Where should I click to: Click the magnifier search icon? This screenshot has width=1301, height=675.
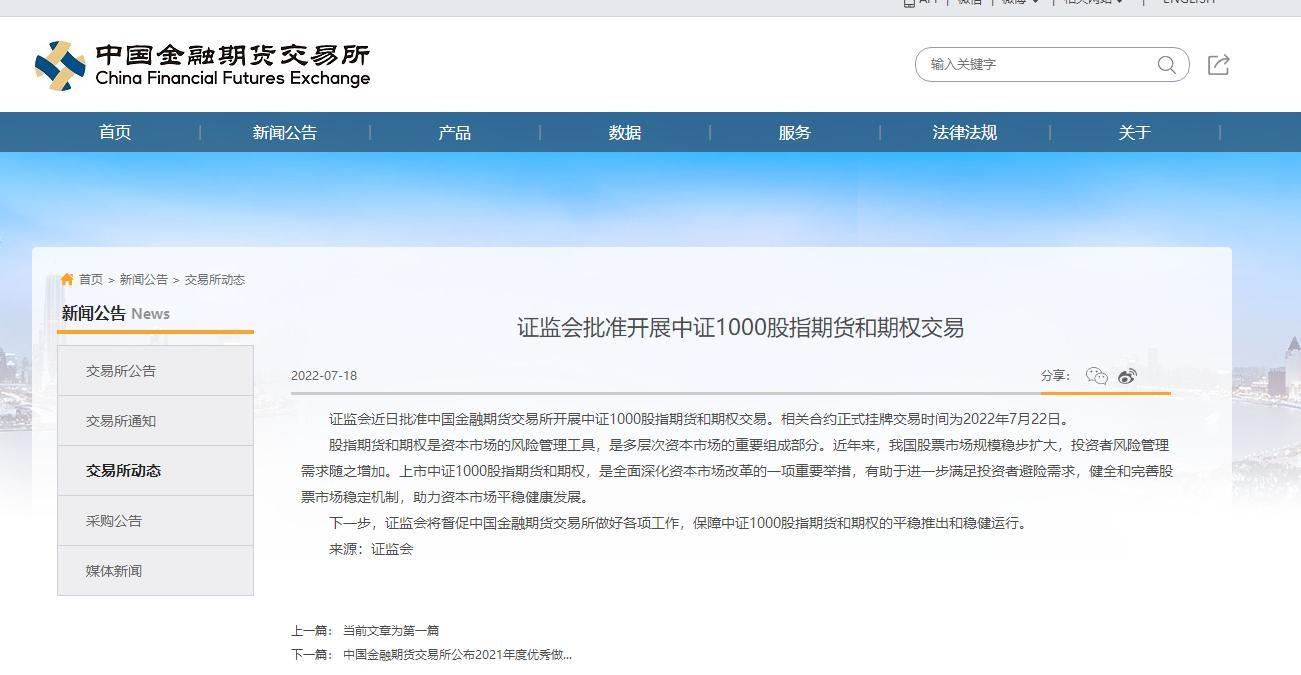(x=1166, y=65)
